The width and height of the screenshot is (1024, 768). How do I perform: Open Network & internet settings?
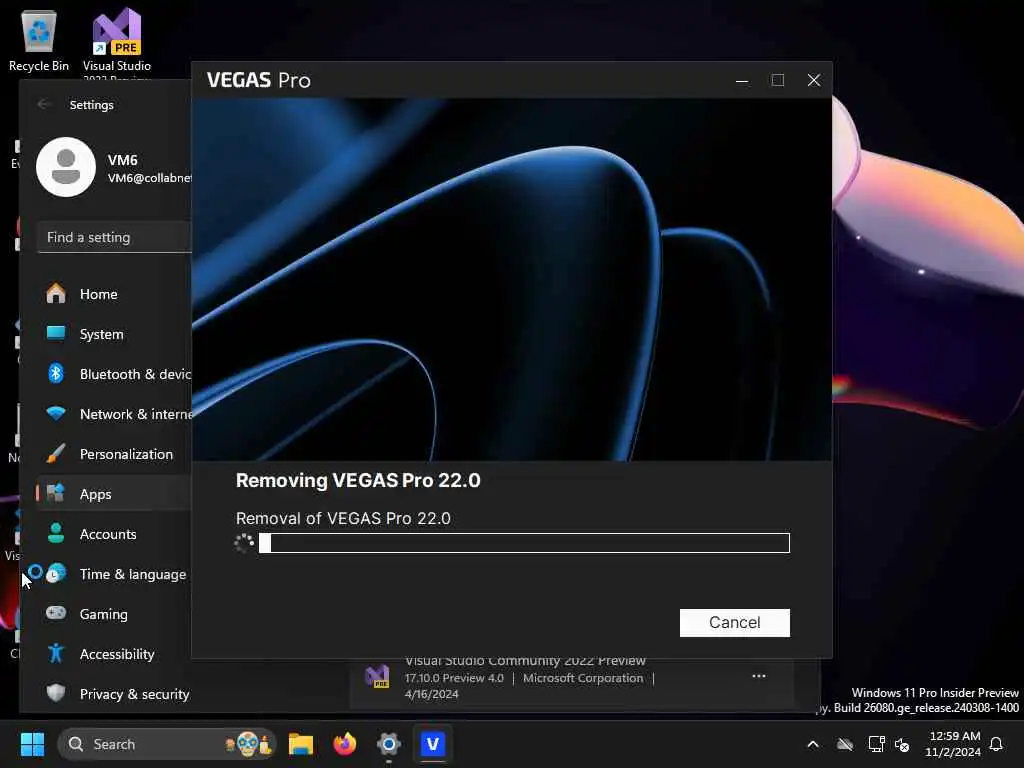tap(114, 414)
